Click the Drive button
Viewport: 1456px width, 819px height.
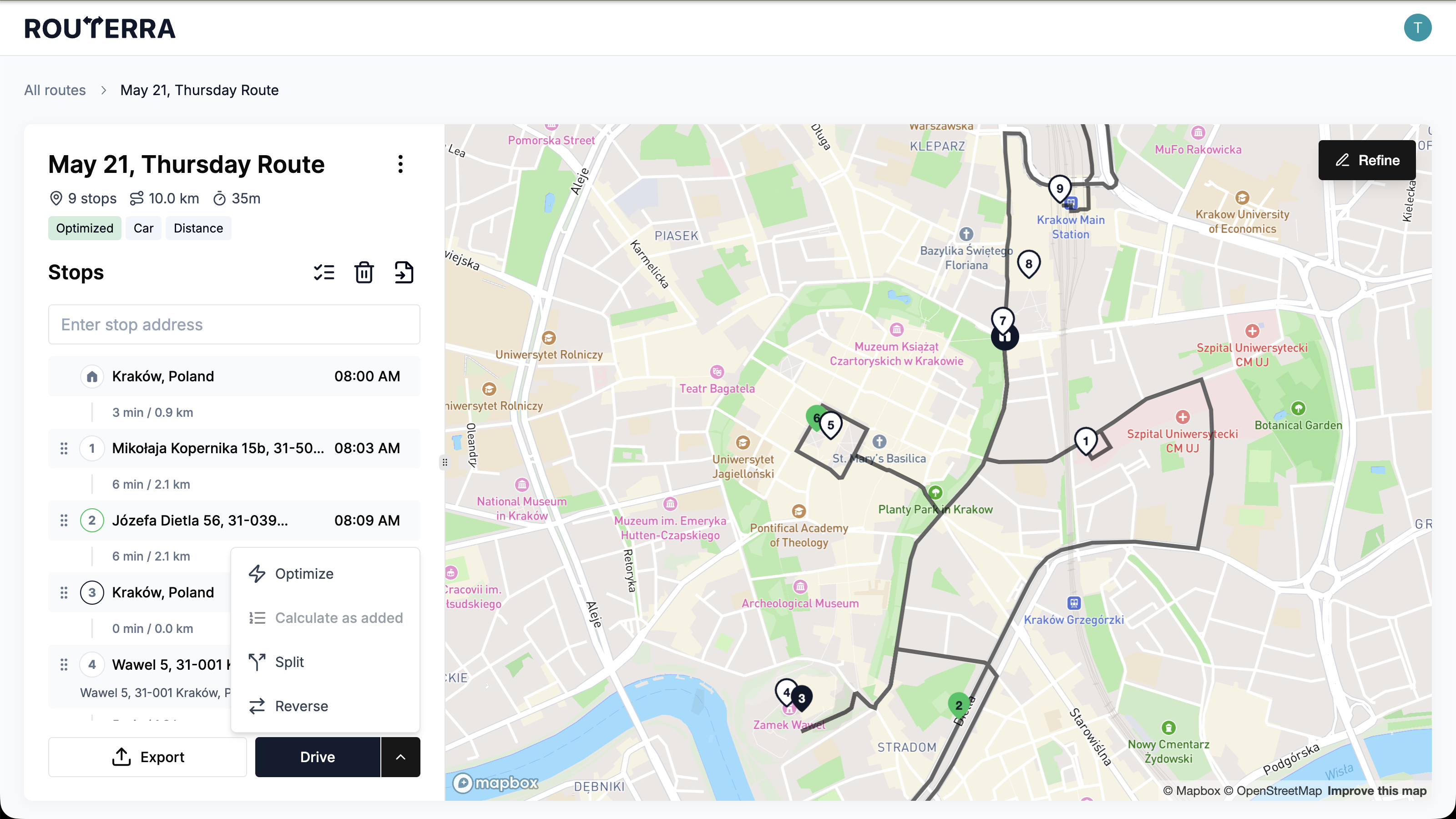click(318, 757)
